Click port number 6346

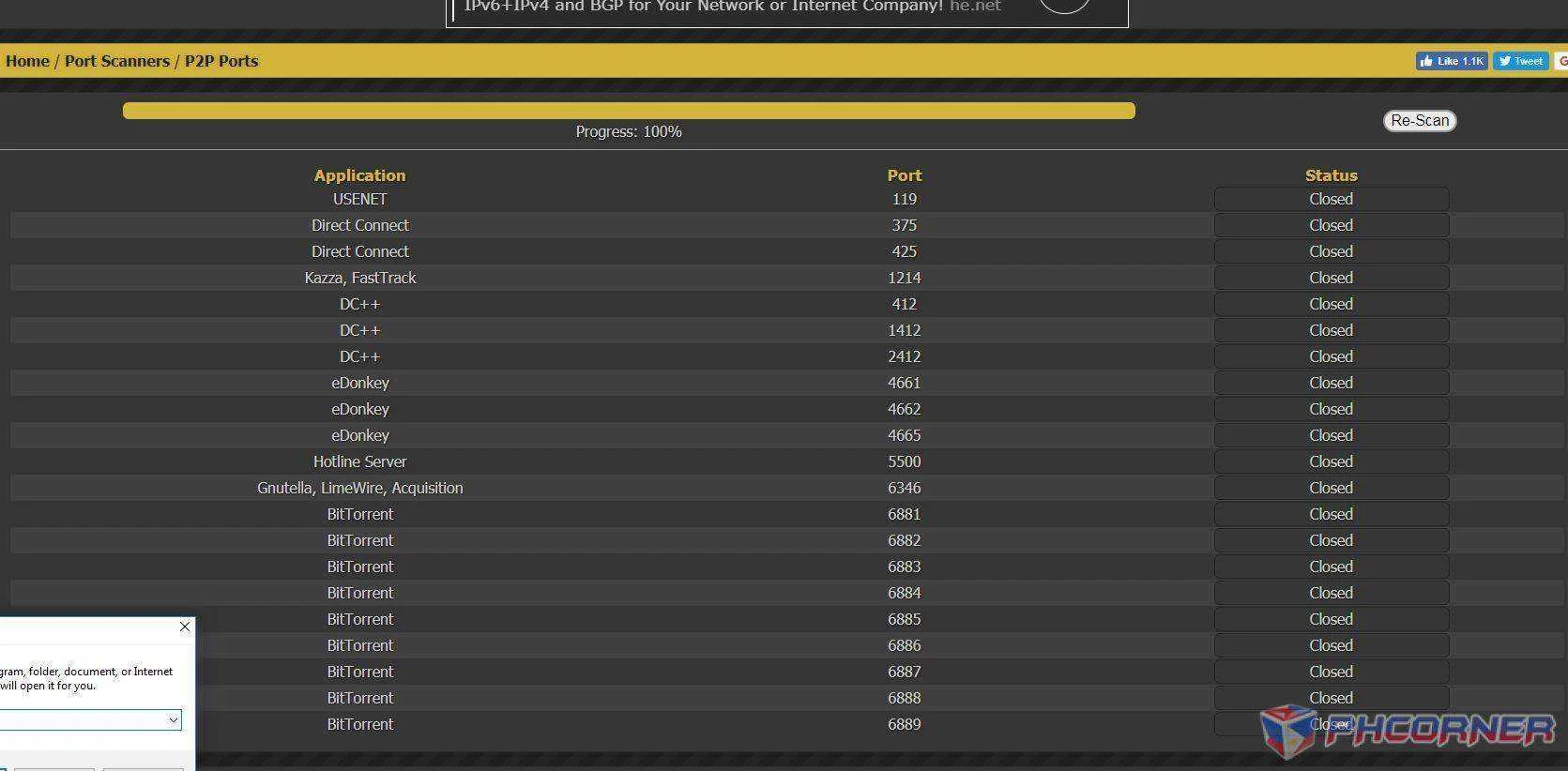pos(905,488)
